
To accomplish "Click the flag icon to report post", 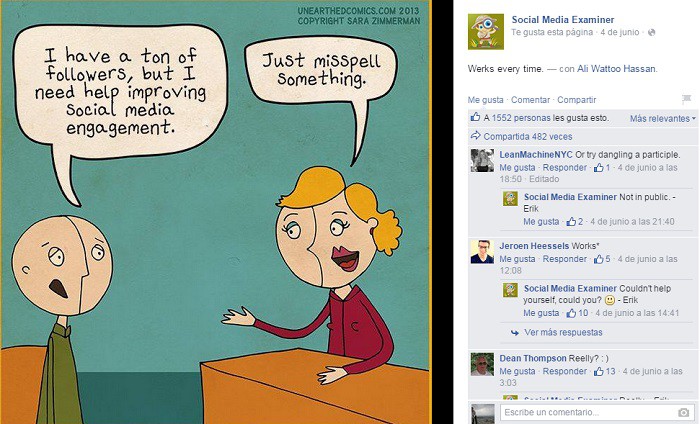I will pyautogui.click(x=687, y=99).
